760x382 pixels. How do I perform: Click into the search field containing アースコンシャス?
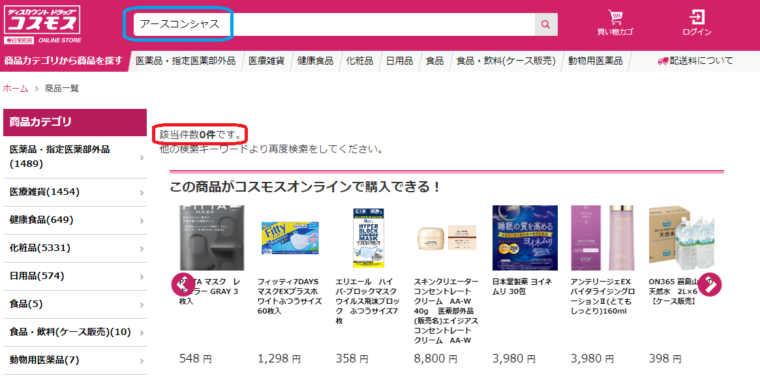tap(334, 24)
